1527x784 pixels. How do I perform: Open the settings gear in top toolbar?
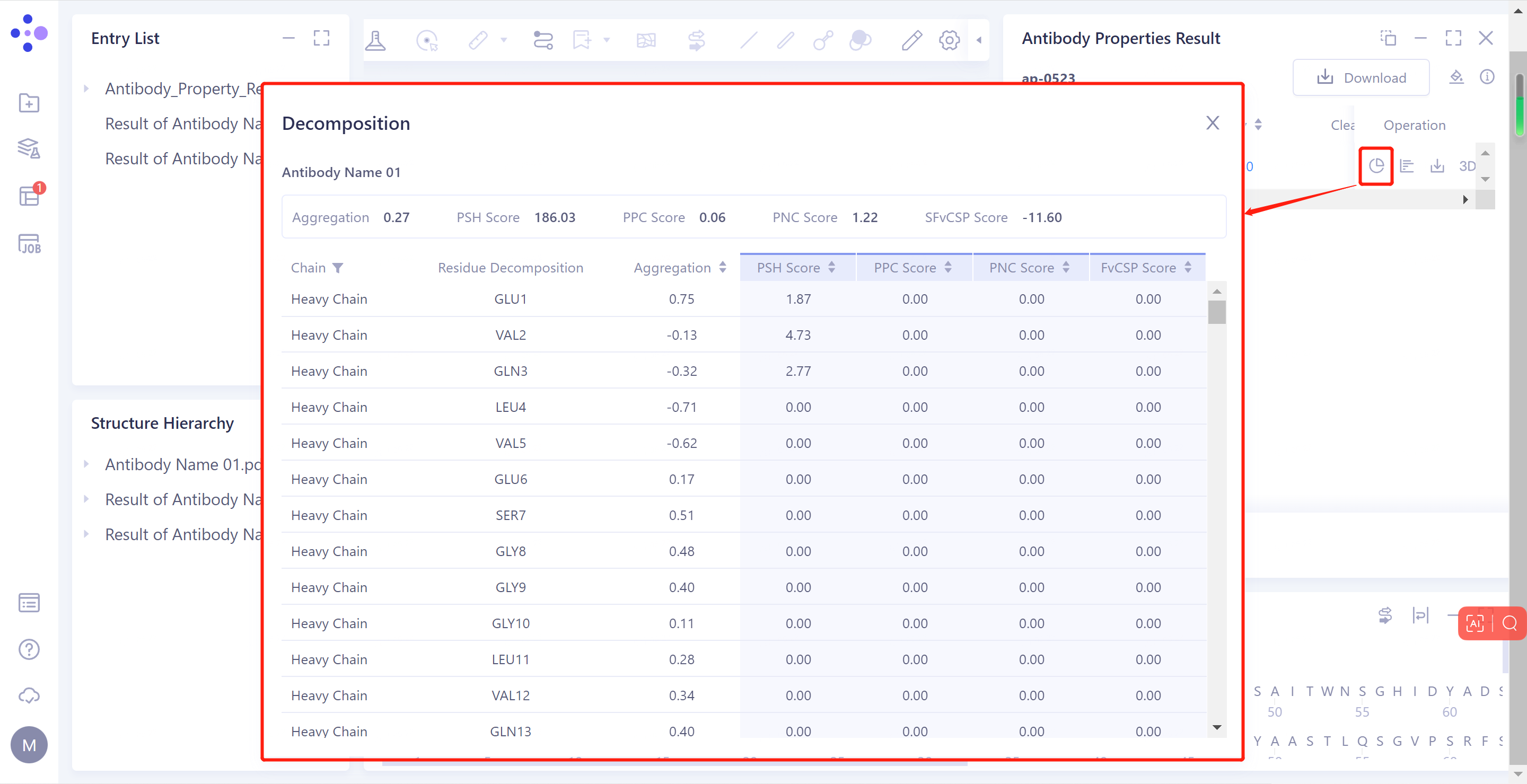click(949, 40)
